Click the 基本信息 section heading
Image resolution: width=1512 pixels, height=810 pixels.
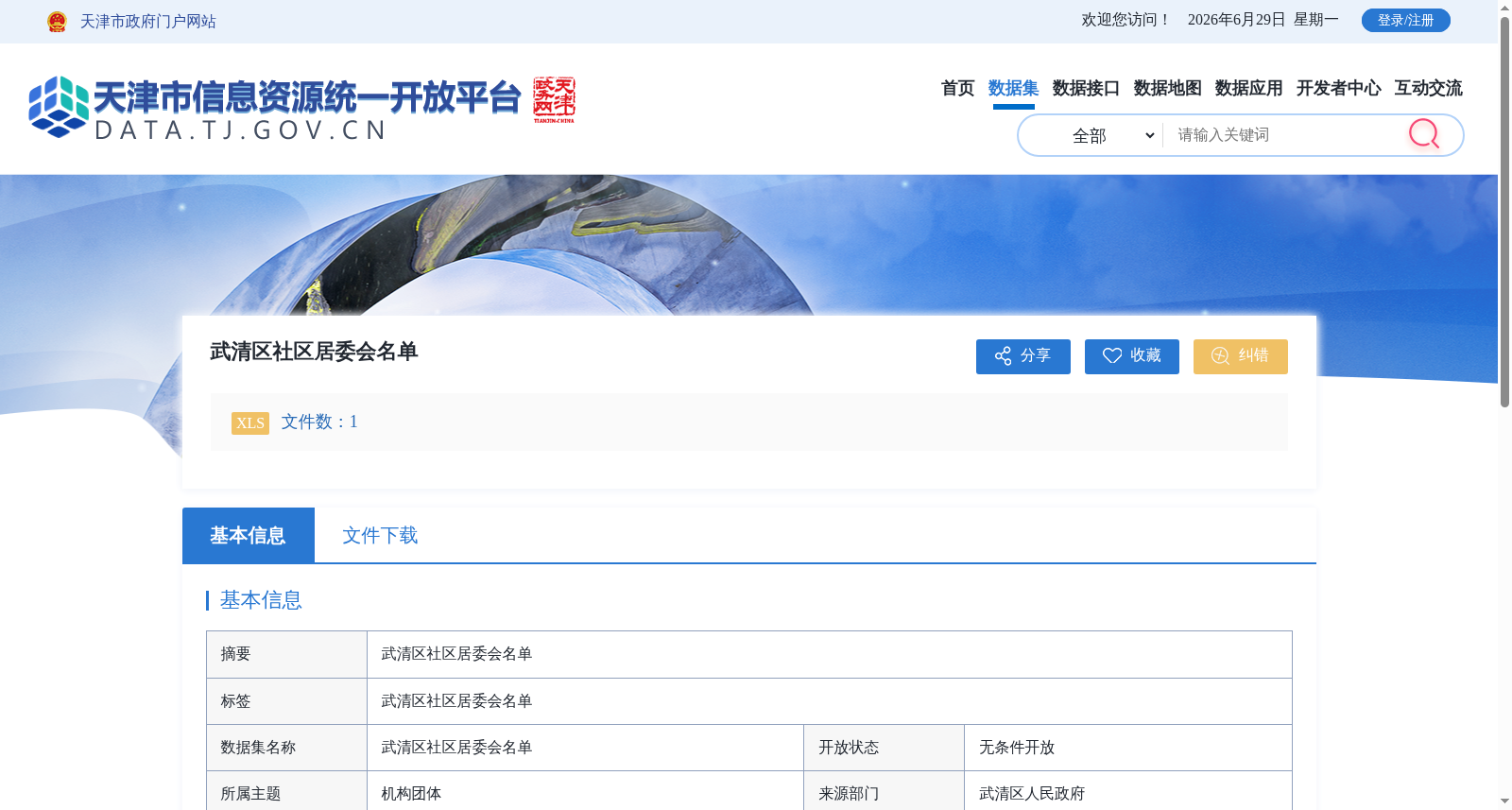[x=261, y=600]
